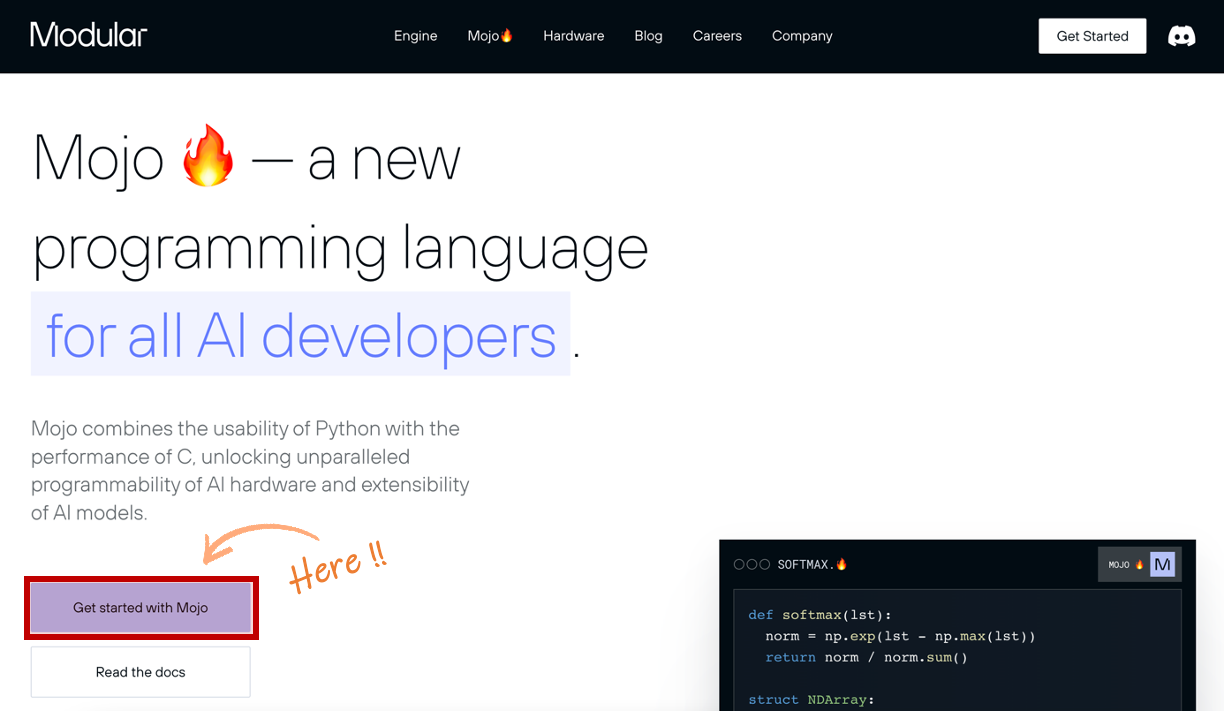Screen dimensions: 1224x712
Task: Click the Mojo description paragraph
Action: [250, 471]
